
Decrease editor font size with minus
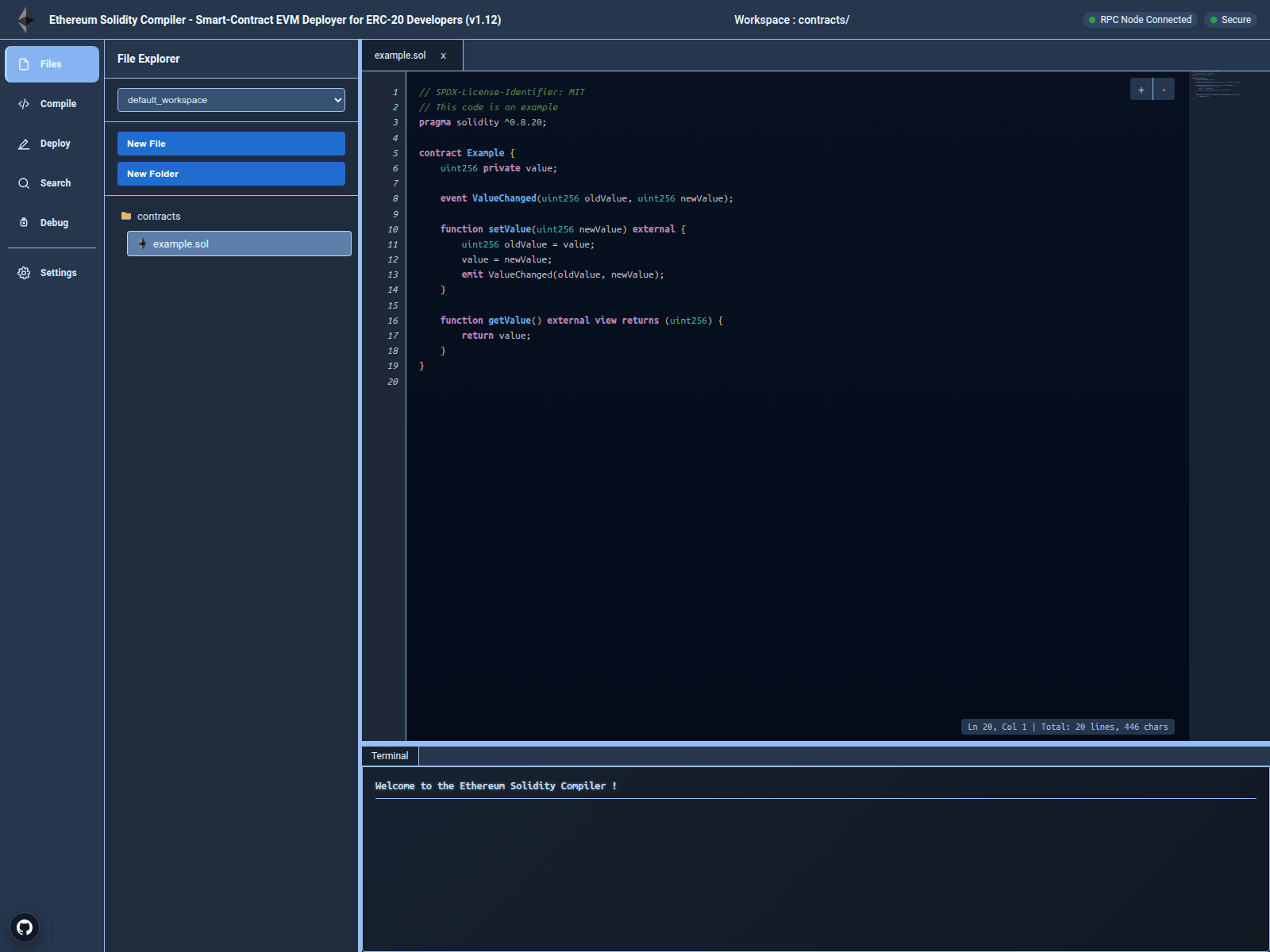1164,90
